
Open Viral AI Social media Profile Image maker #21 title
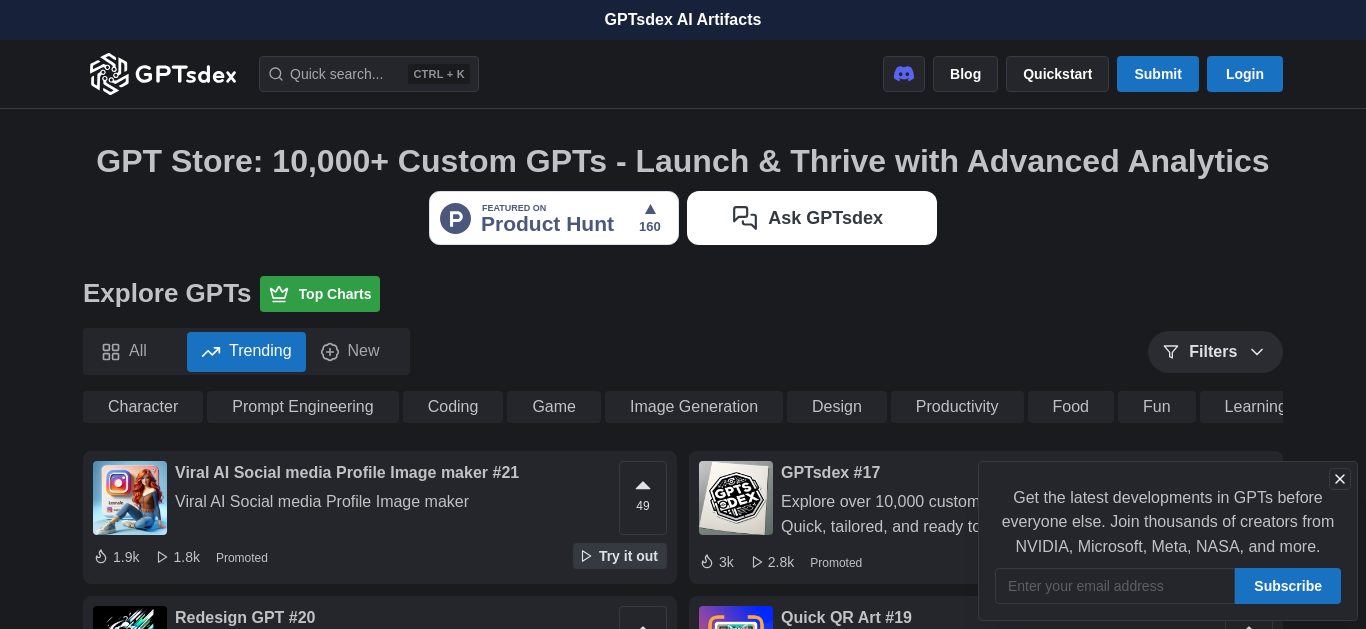(x=347, y=472)
